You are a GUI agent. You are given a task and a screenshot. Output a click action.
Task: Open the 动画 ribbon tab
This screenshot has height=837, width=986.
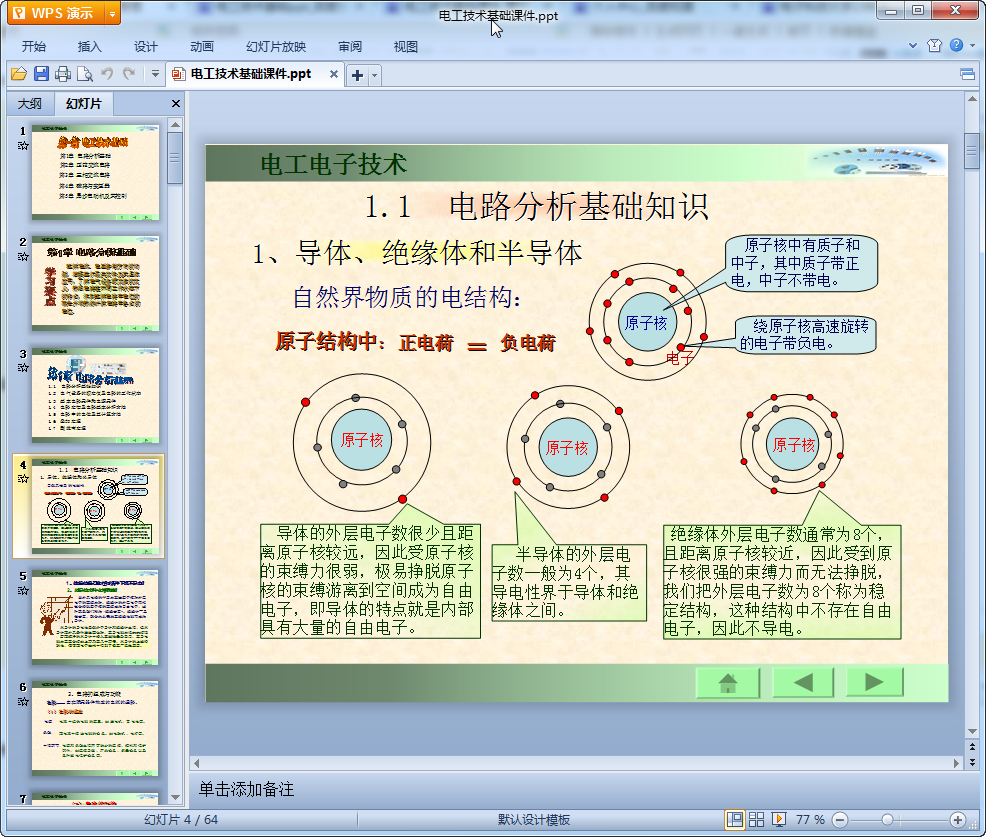pos(202,47)
